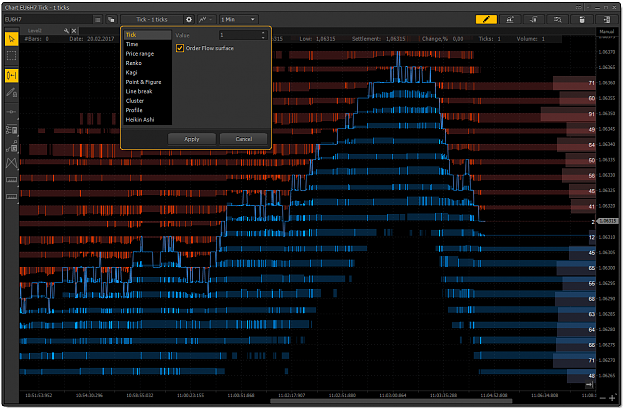This screenshot has height=410, width=625.
Task: Choose Kagi chart type
Action: (x=147, y=73)
